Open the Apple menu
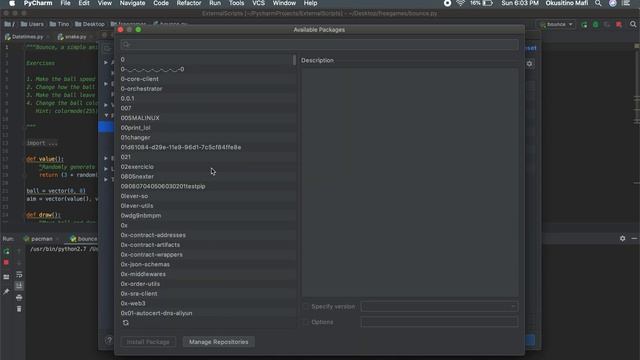Image resolution: width=640 pixels, height=360 pixels. click(x=12, y=3)
